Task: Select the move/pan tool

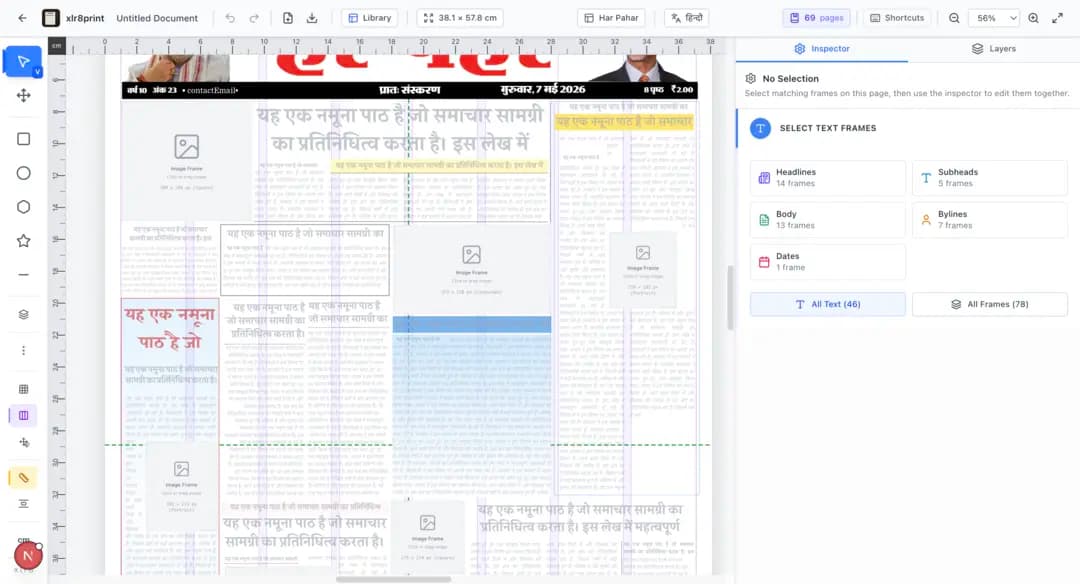Action: pyautogui.click(x=23, y=95)
